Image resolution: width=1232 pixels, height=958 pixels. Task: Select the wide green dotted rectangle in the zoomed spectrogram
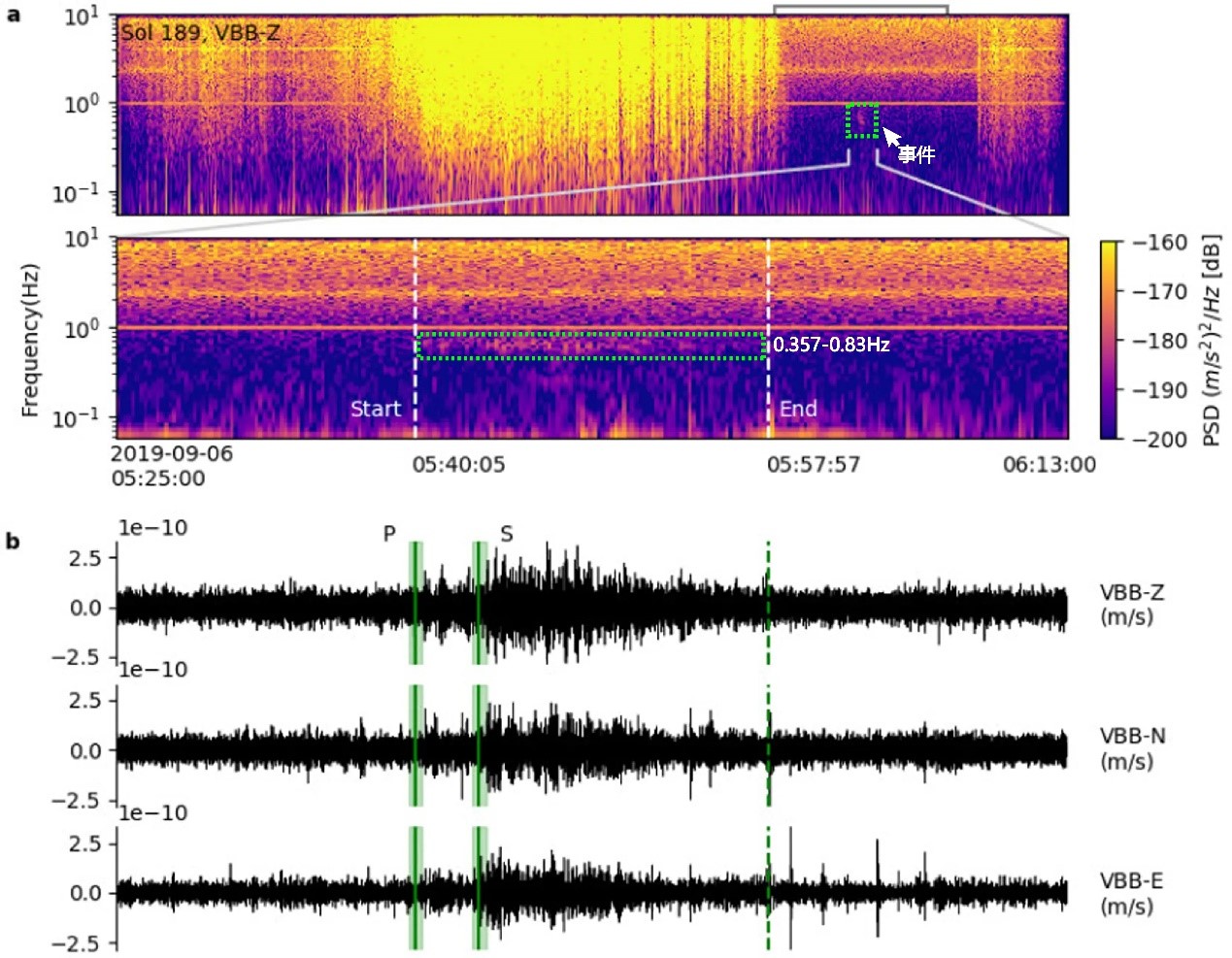click(x=591, y=346)
